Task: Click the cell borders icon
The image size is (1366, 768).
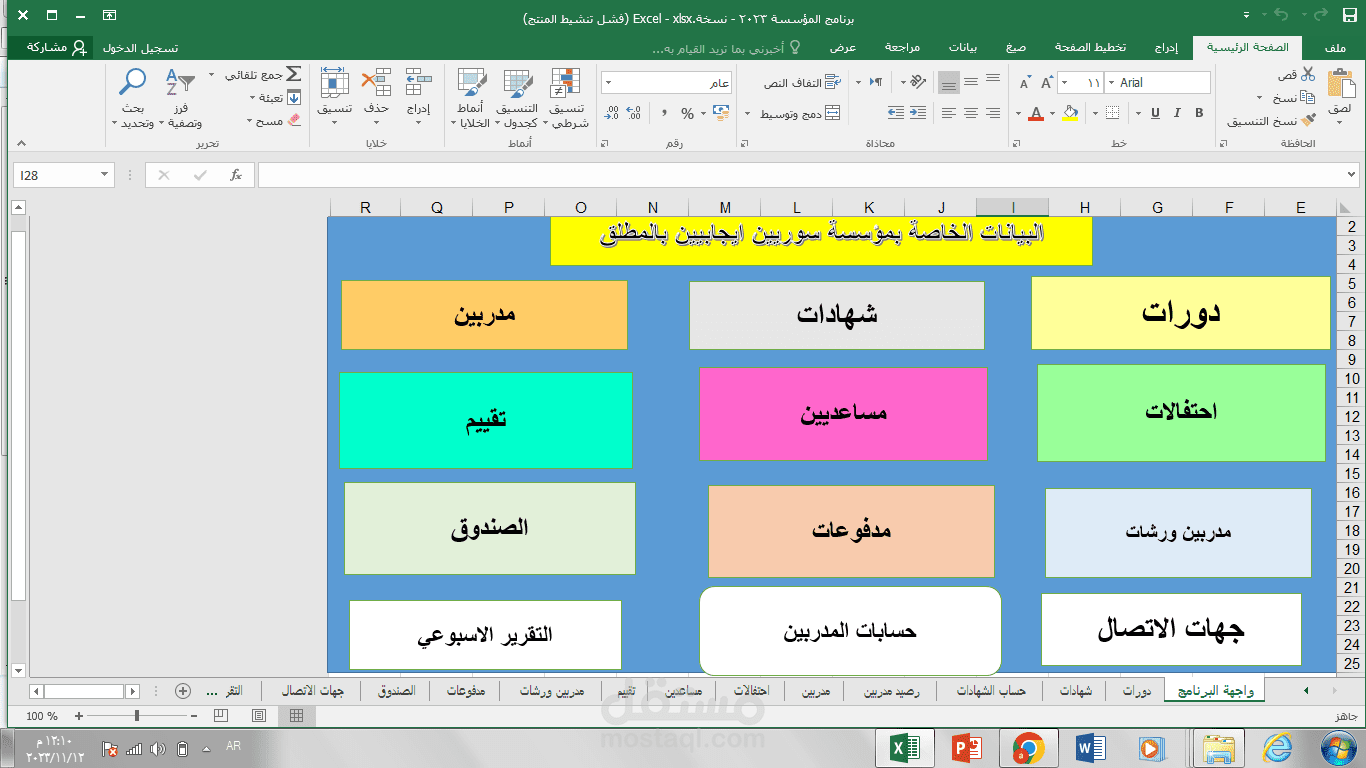Action: point(1113,113)
